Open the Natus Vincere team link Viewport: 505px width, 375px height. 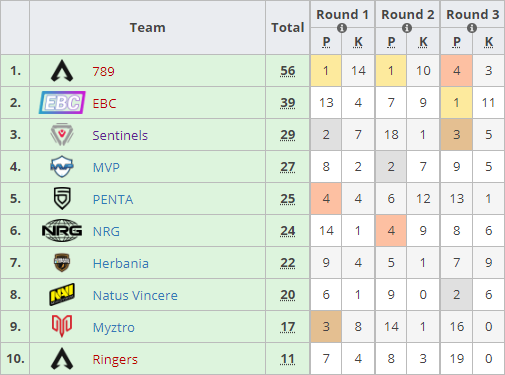click(x=135, y=295)
